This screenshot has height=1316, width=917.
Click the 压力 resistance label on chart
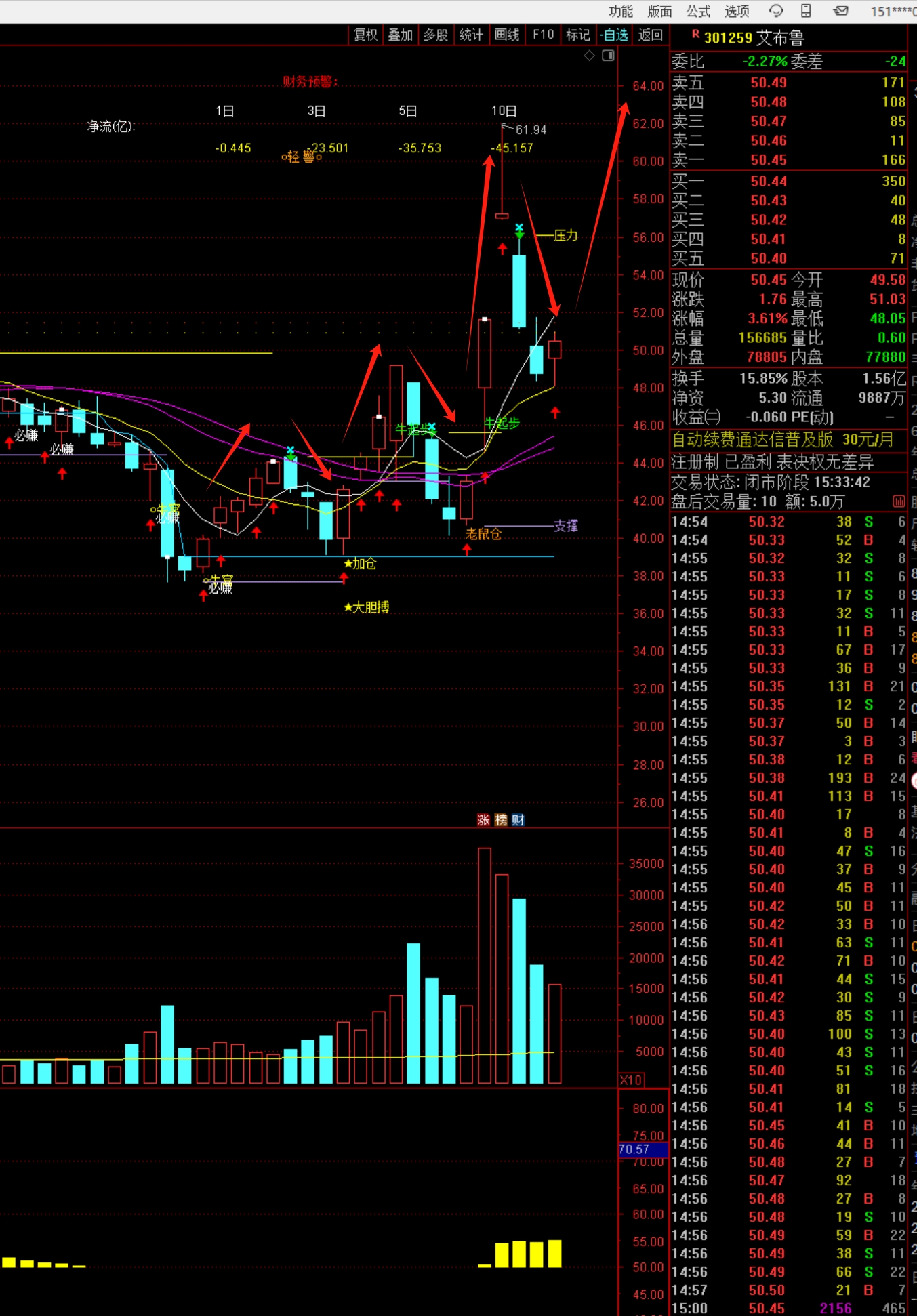(x=565, y=235)
